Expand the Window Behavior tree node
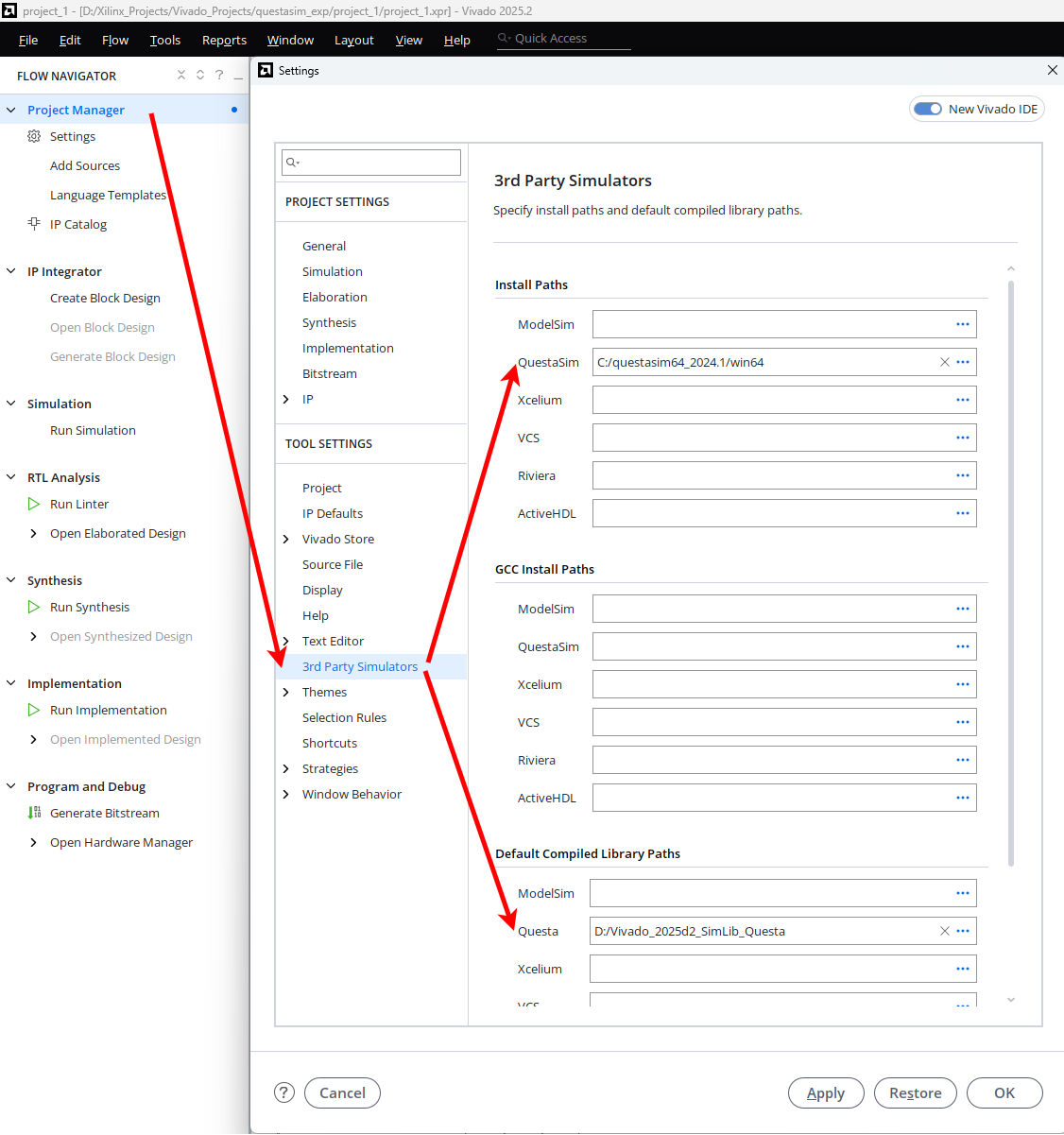The image size is (1064, 1135). [286, 794]
